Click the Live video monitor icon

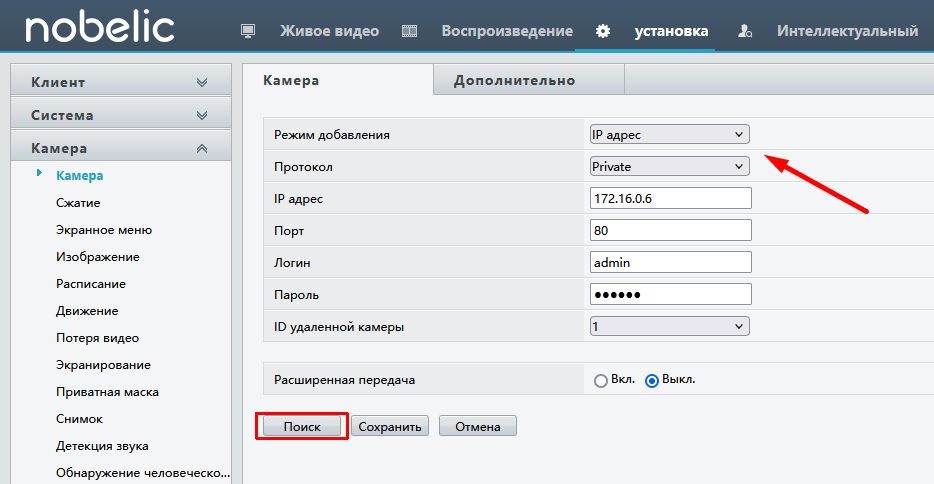248,31
